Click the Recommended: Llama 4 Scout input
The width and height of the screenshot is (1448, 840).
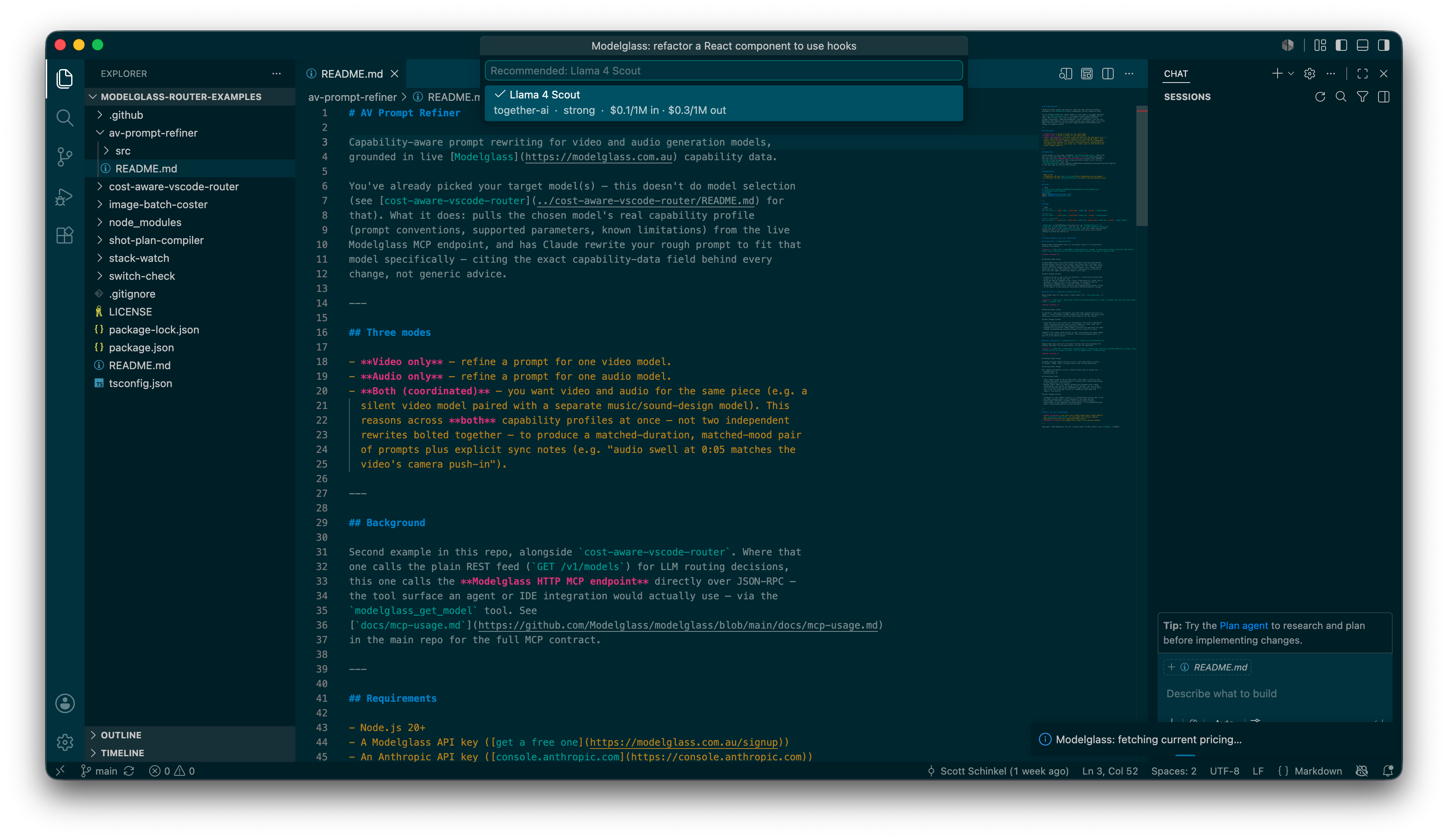click(724, 71)
